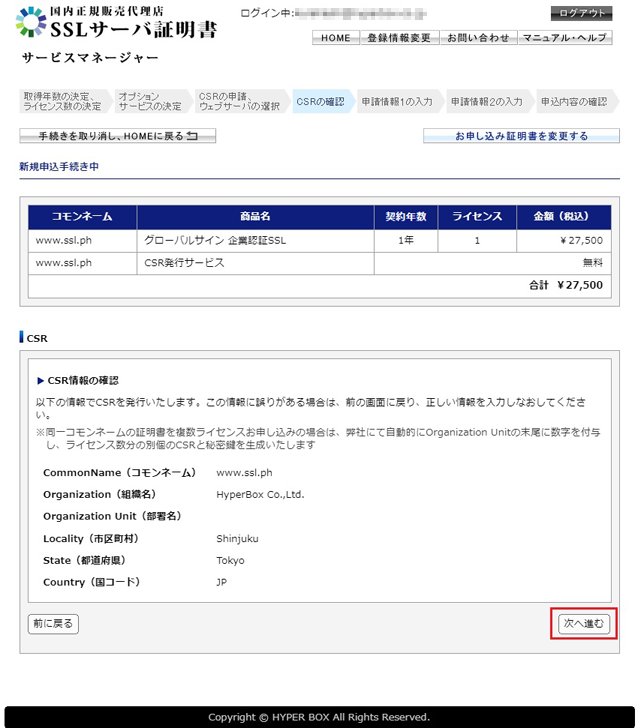Click the SSLサーバ証明書 logo
This screenshot has height=728, width=640.
(116, 23)
